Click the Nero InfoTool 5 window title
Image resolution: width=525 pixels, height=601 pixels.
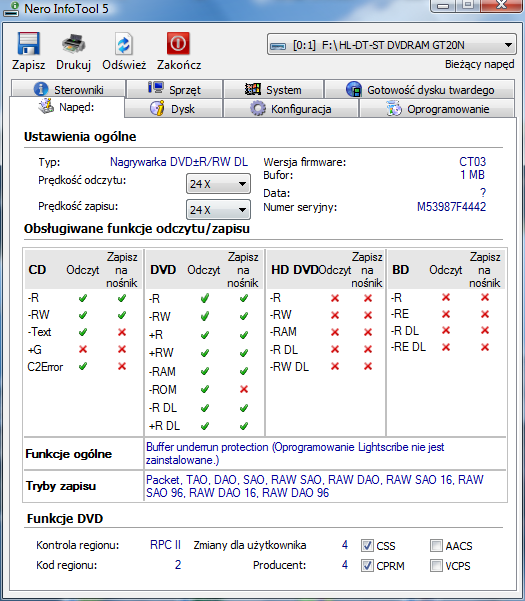[x=66, y=8]
